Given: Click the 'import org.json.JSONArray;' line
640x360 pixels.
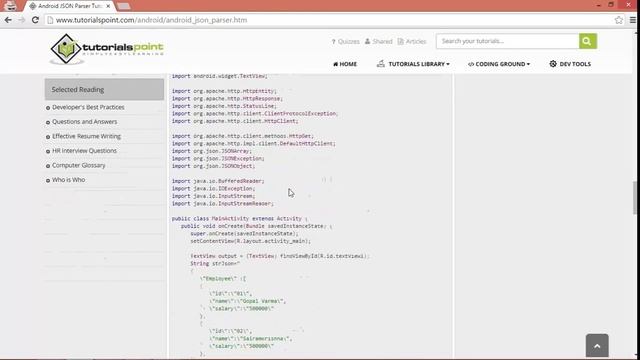Looking at the screenshot, I should [211, 151].
